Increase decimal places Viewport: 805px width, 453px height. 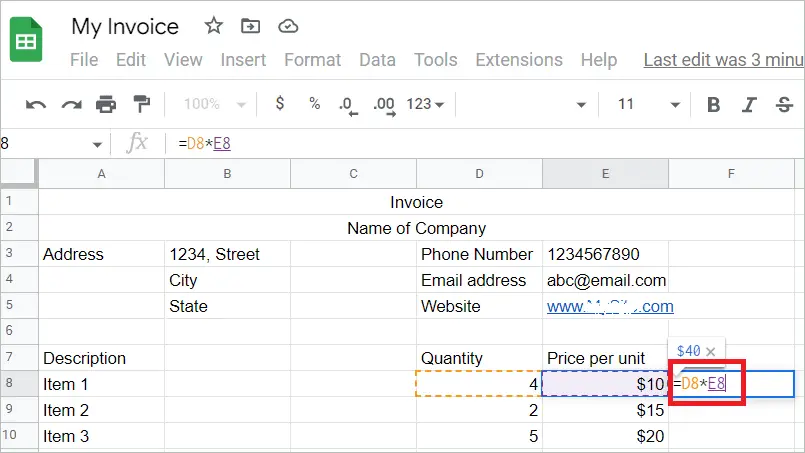(385, 106)
